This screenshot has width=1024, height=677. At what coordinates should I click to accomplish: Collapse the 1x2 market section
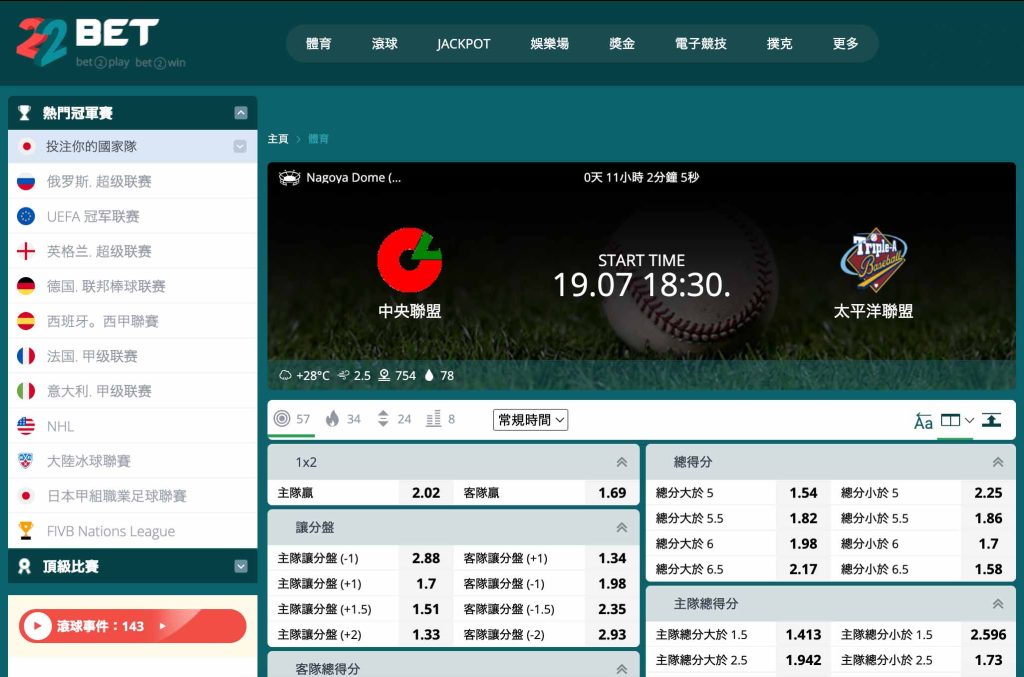click(622, 462)
